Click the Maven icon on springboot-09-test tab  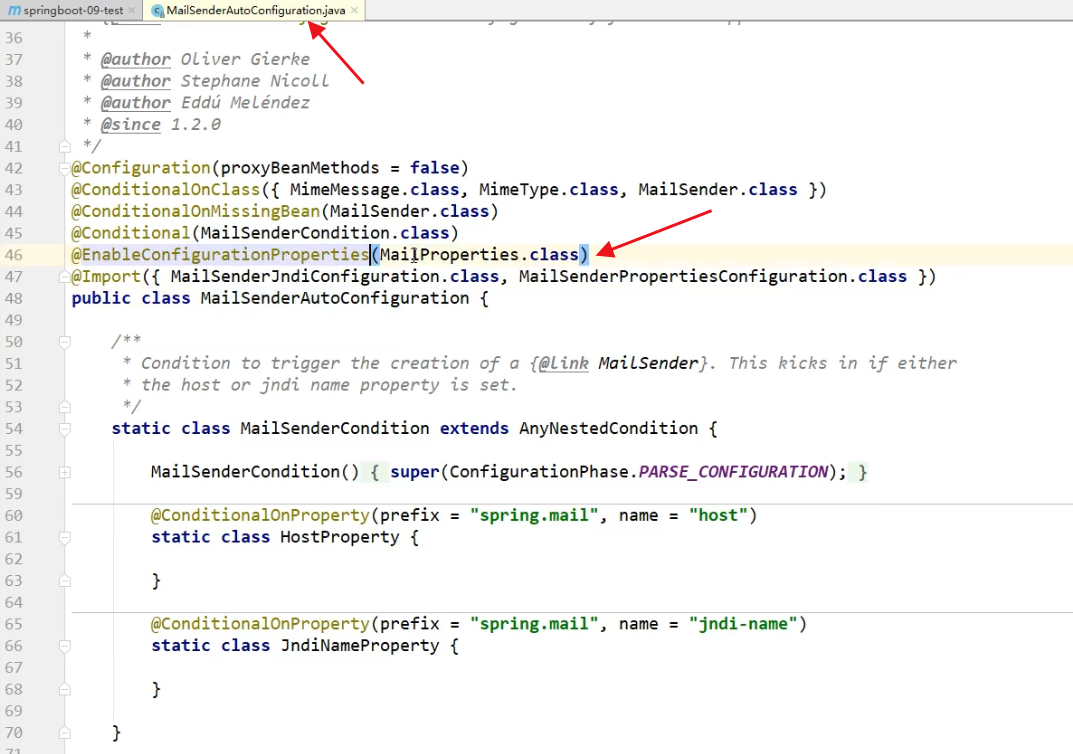(x=14, y=10)
